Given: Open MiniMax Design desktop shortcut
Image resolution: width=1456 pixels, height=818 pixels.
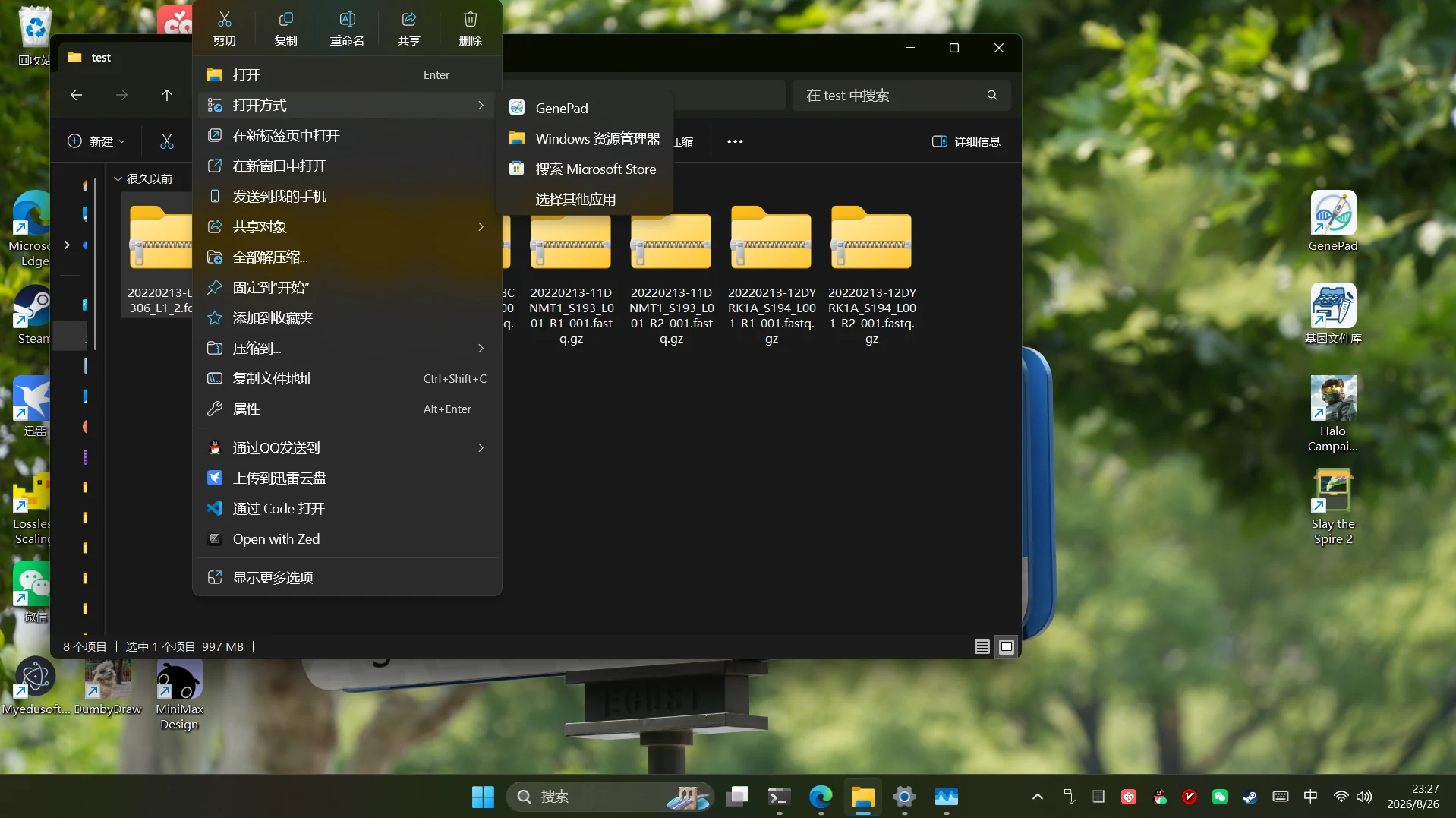Looking at the screenshot, I should tap(179, 695).
